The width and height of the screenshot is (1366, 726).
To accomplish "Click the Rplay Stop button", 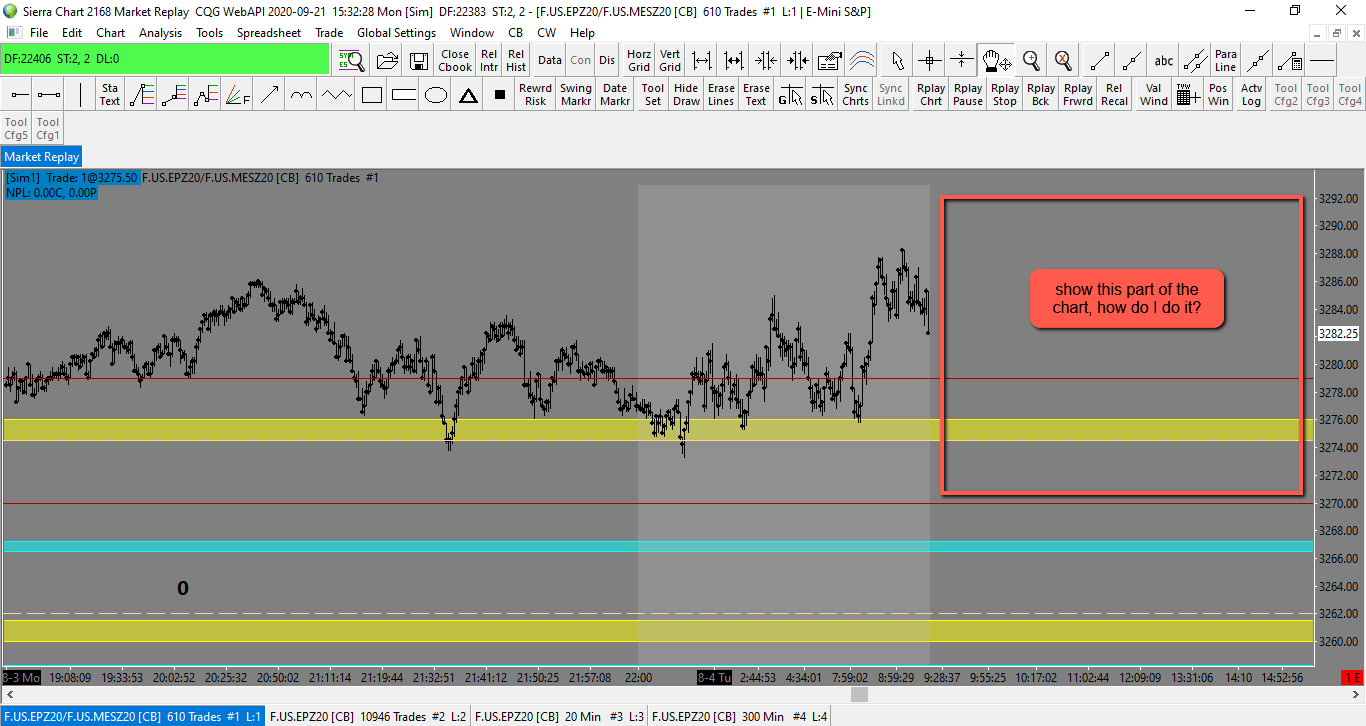I will point(1005,95).
